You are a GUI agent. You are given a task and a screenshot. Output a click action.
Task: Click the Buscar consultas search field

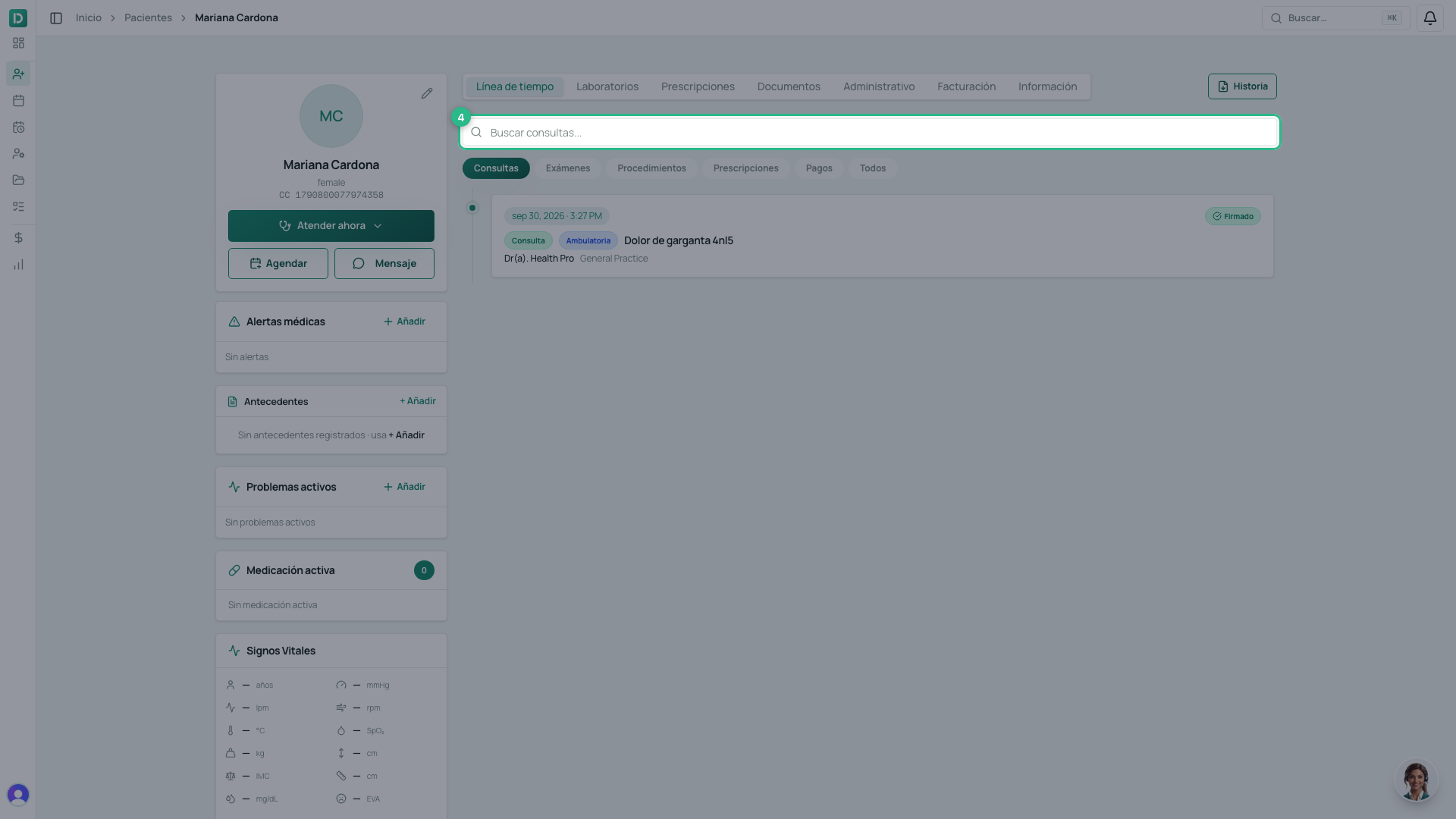tap(870, 132)
